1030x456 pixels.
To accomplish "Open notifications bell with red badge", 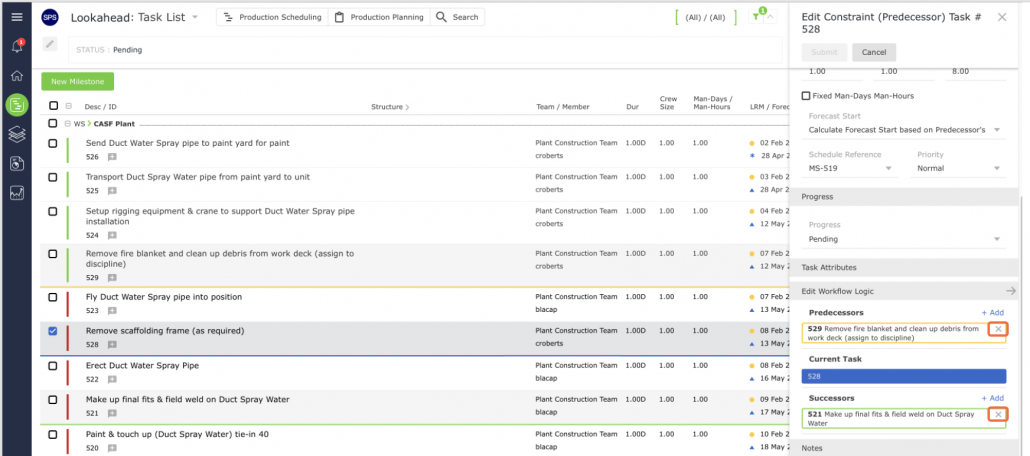I will click(17, 47).
